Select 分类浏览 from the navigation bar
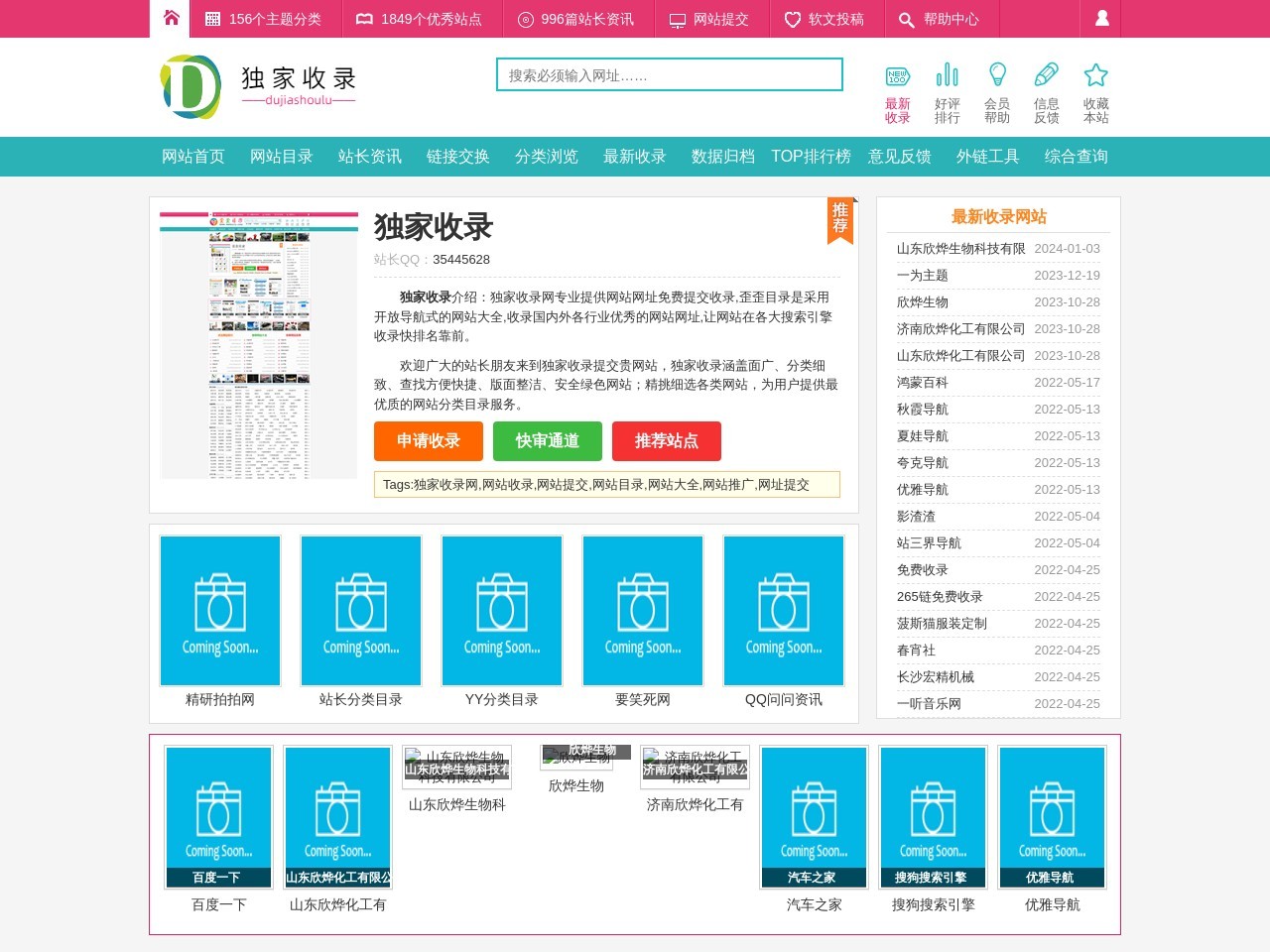The width and height of the screenshot is (1270, 952). pos(547,156)
